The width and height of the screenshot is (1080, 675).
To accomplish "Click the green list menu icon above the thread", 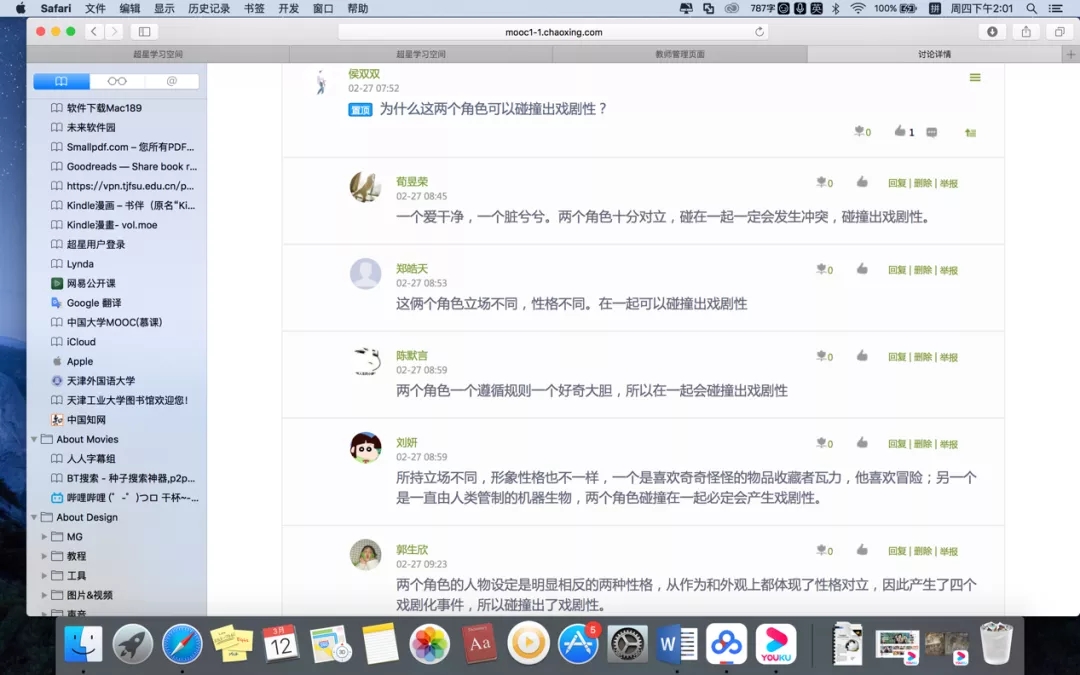I will (975, 77).
